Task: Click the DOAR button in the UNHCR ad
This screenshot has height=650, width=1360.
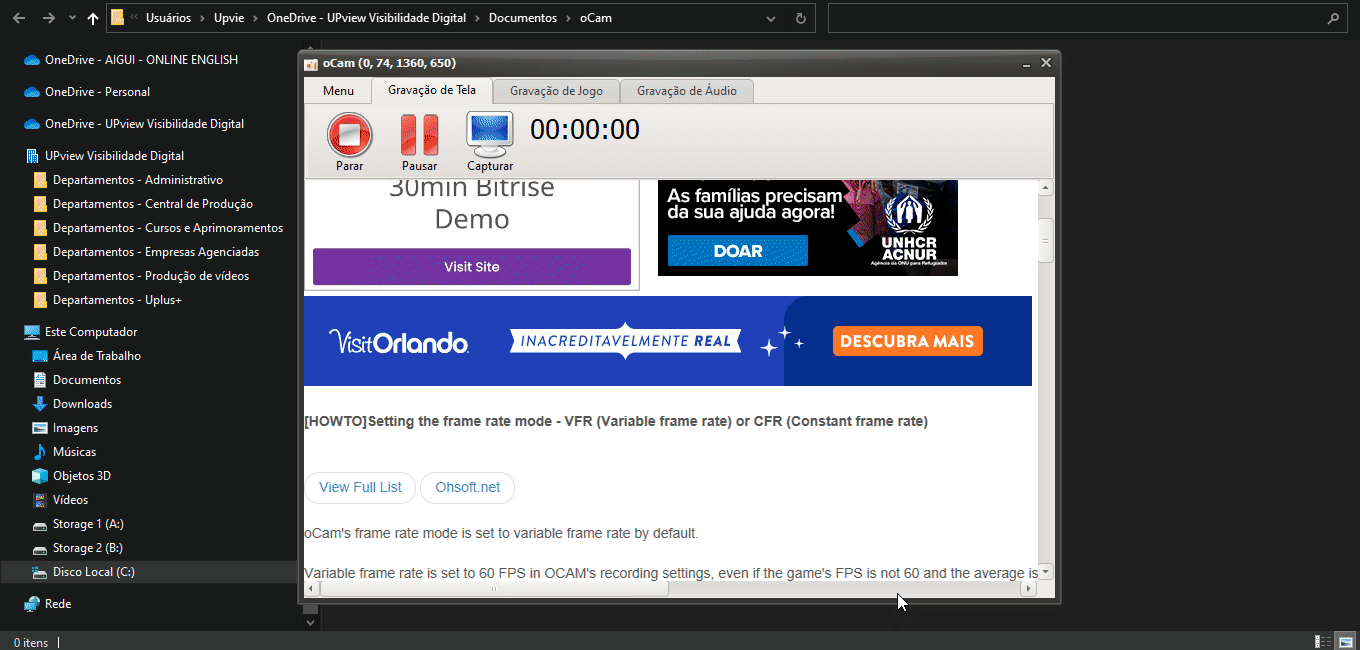Action: (x=738, y=251)
